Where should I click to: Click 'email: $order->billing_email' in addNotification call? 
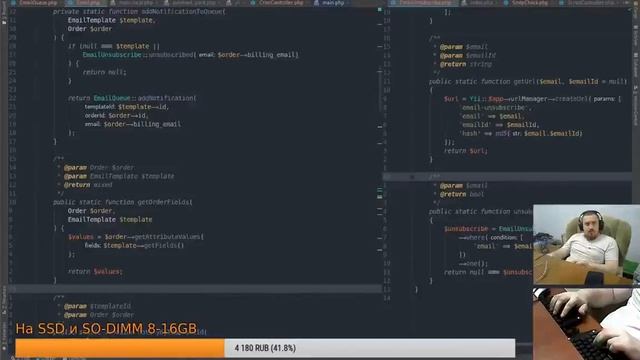133,124
